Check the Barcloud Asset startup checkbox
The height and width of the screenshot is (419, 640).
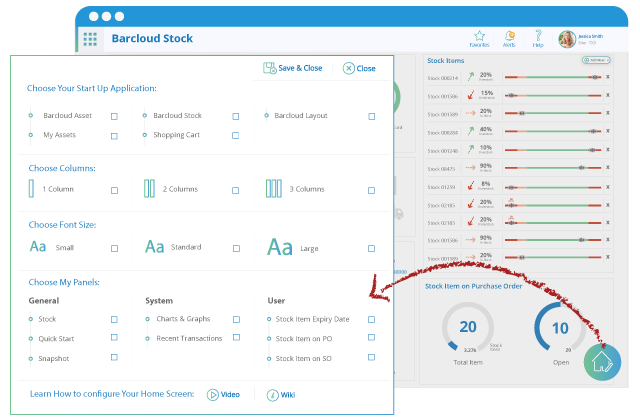point(114,117)
